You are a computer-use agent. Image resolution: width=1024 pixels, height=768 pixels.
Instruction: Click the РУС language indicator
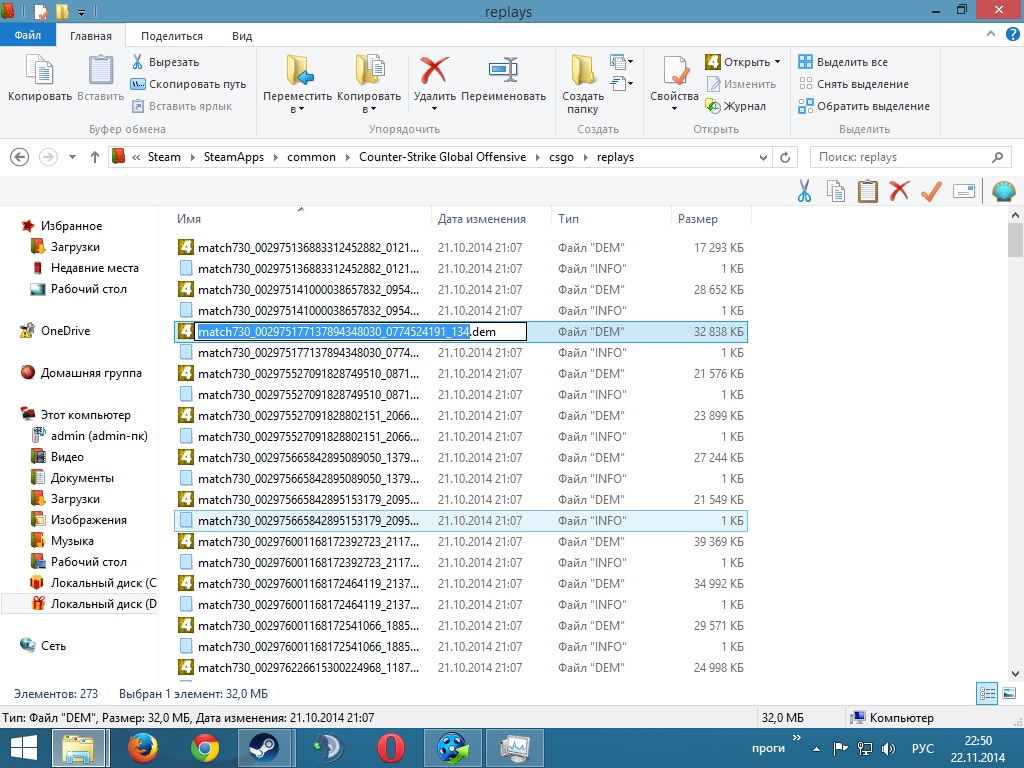point(922,749)
